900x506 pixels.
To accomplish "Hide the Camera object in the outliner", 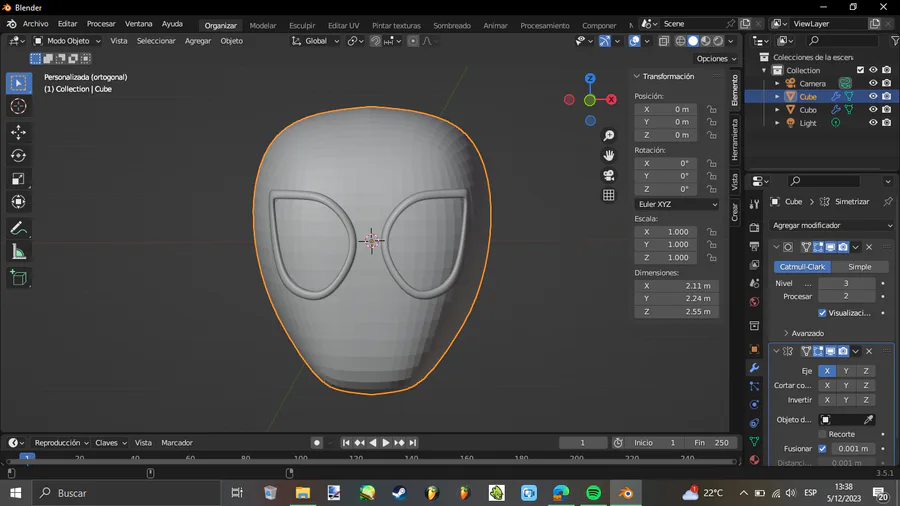I will click(873, 84).
